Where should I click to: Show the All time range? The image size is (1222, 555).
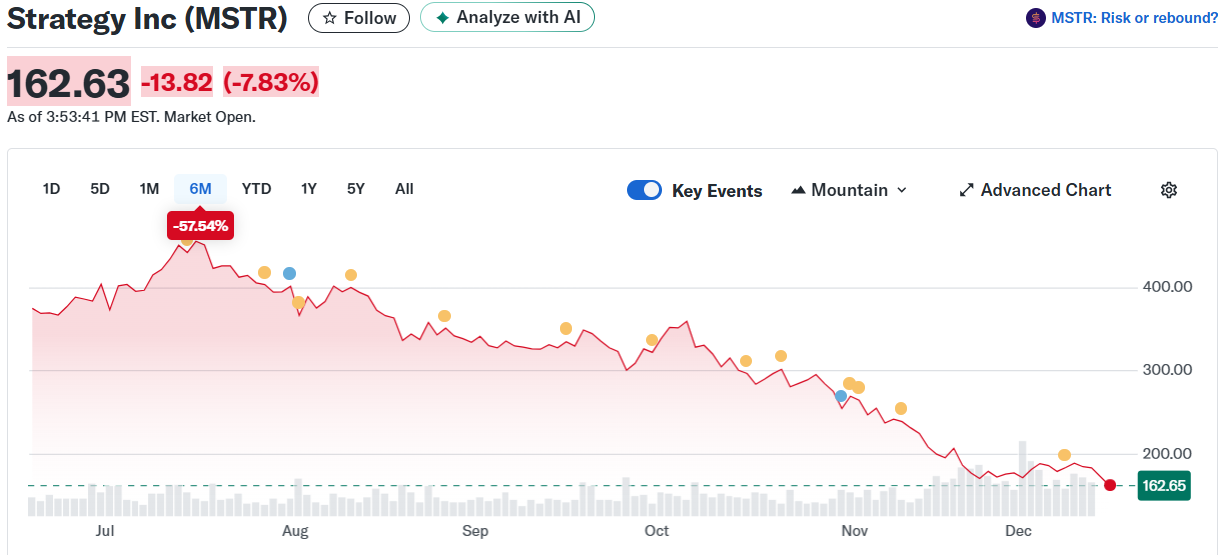tap(404, 189)
